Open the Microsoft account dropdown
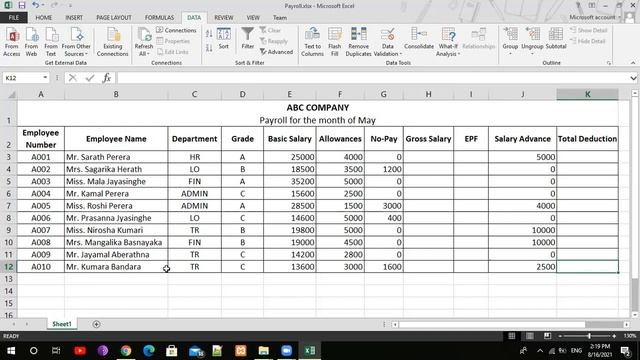Image resolution: width=640 pixels, height=360 pixels. point(596,17)
